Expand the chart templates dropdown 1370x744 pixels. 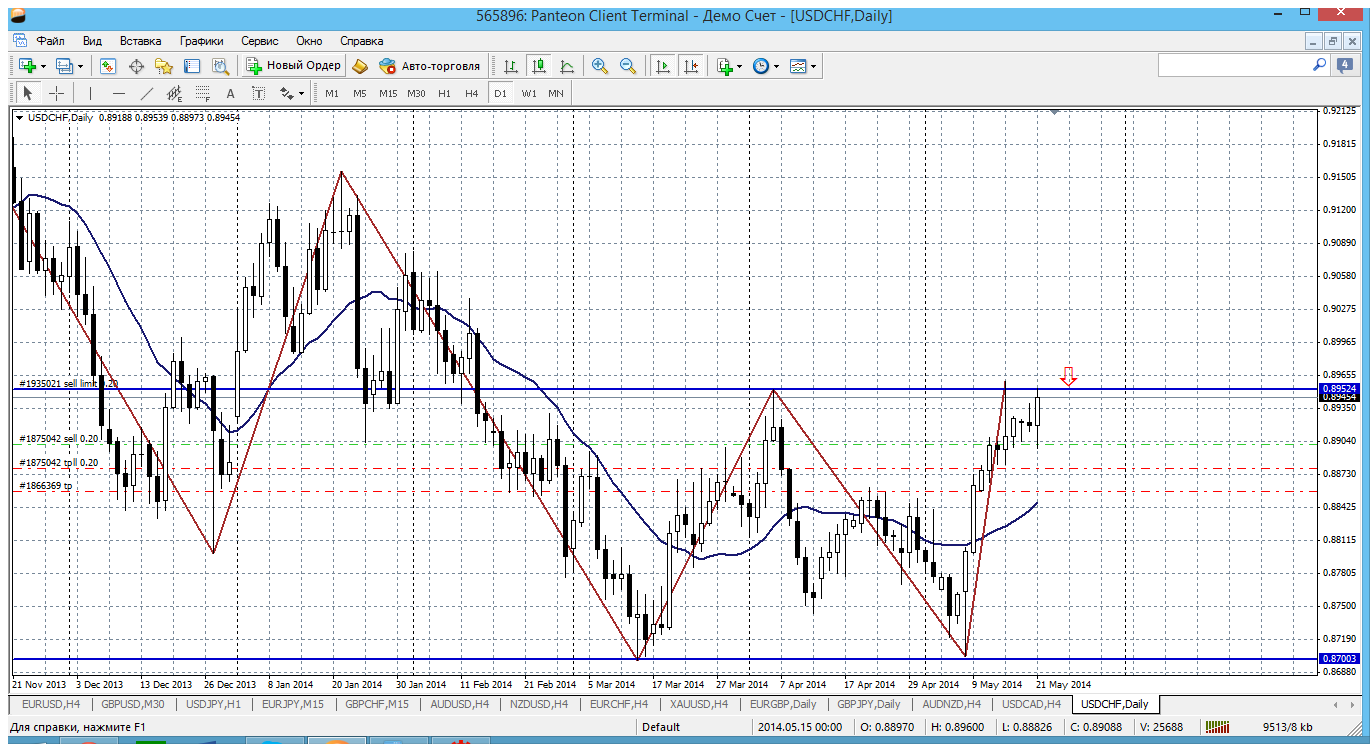813,66
